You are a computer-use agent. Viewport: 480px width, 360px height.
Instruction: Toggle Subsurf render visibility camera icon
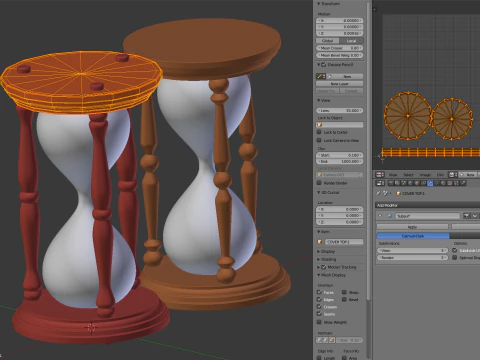coord(466,216)
